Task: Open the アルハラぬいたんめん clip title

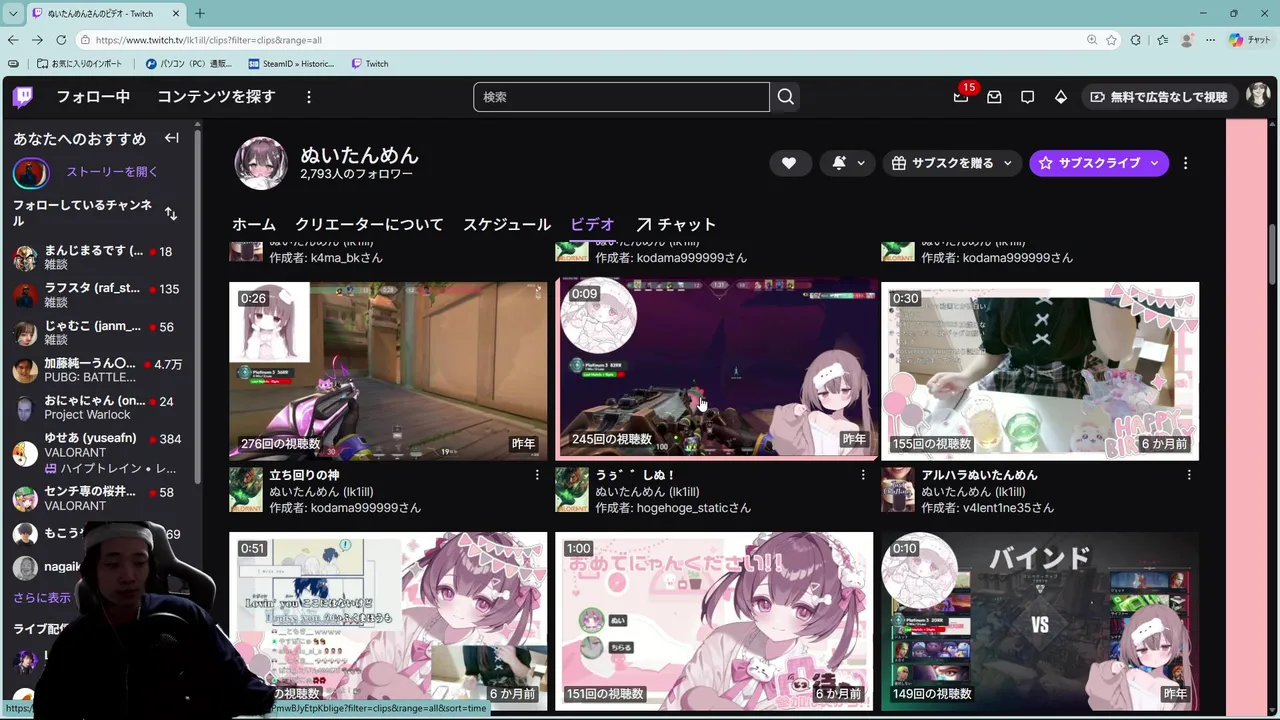Action: pos(979,475)
